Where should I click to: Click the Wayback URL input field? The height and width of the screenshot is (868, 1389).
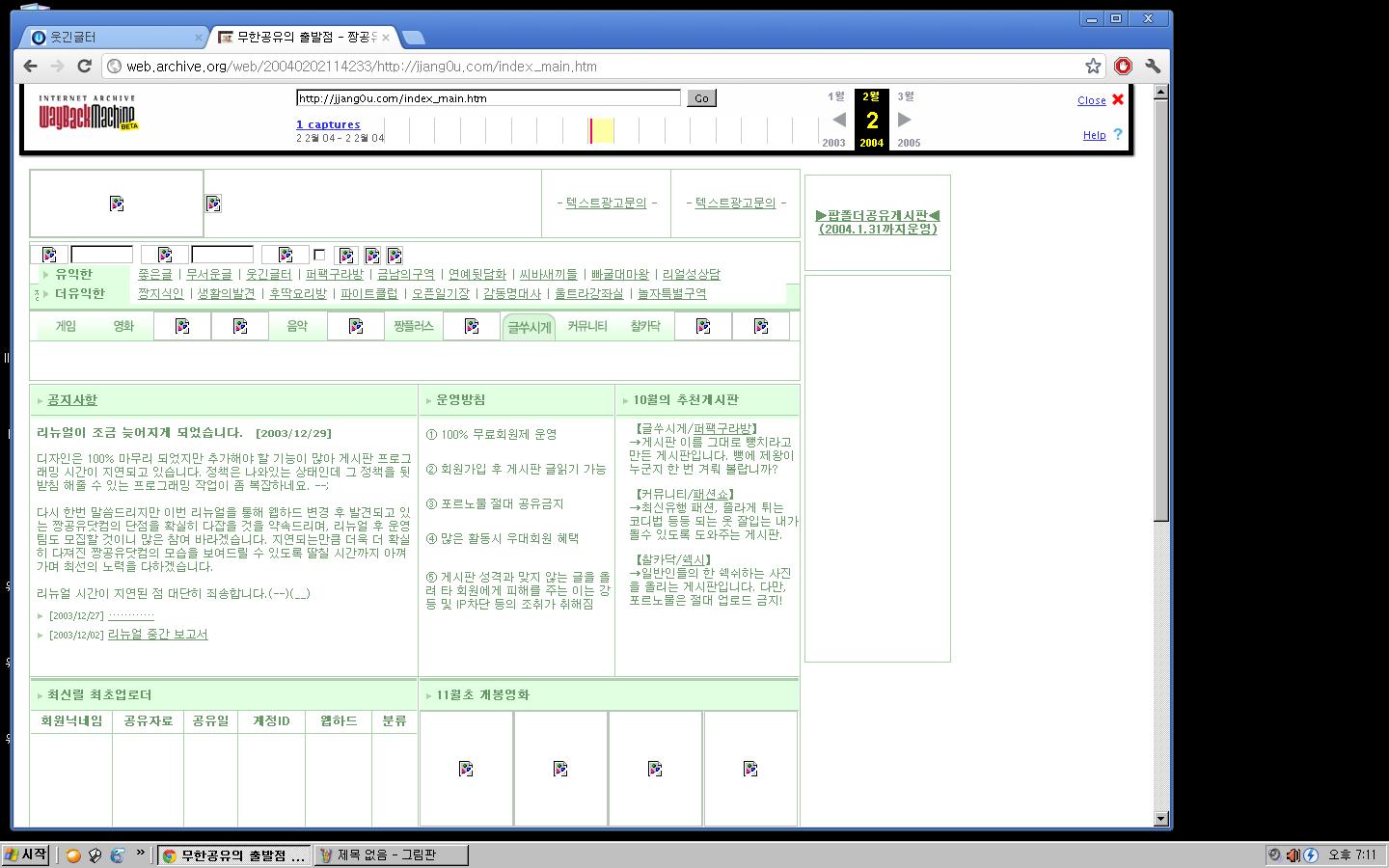point(488,97)
